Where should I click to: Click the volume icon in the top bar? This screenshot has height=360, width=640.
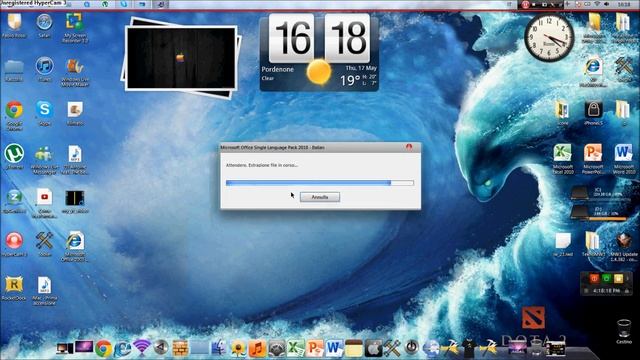tap(607, 4)
